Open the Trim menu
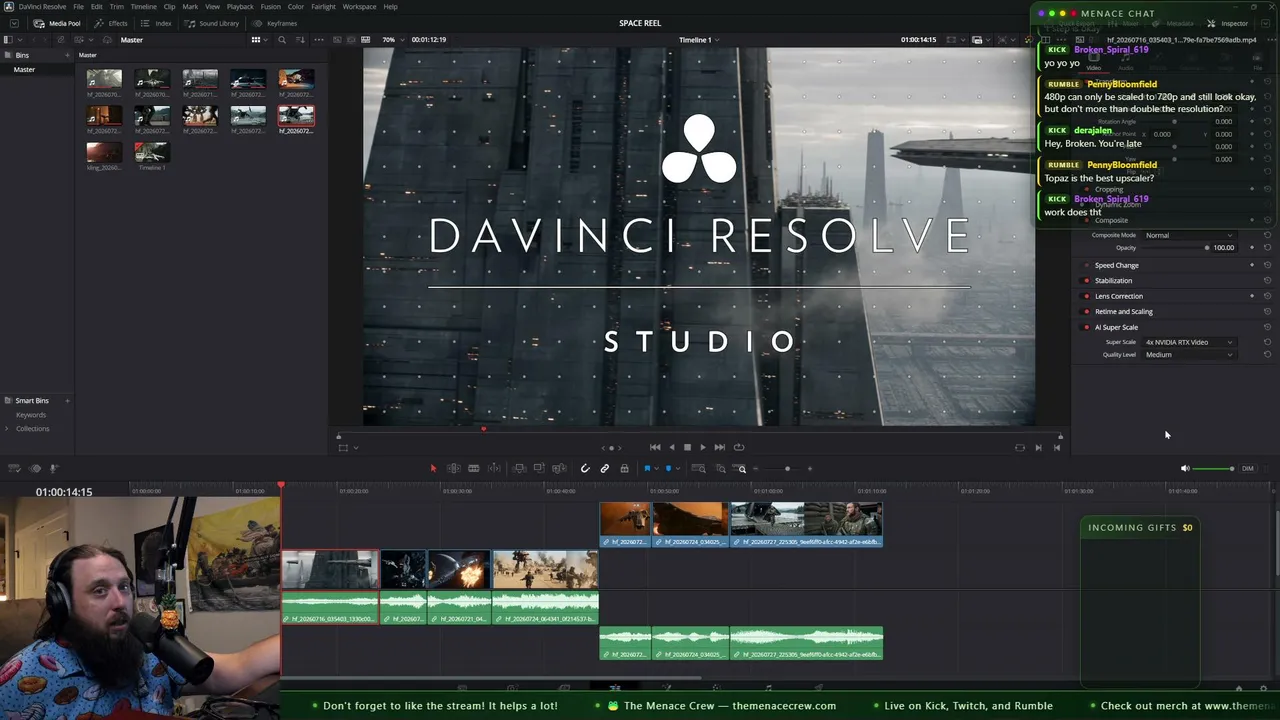1280x720 pixels. (117, 7)
